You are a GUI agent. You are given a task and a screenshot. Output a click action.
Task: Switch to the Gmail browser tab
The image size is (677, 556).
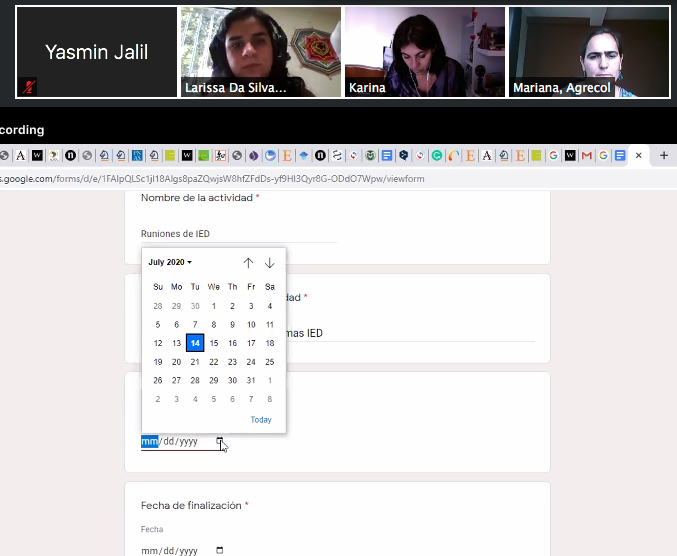point(587,156)
